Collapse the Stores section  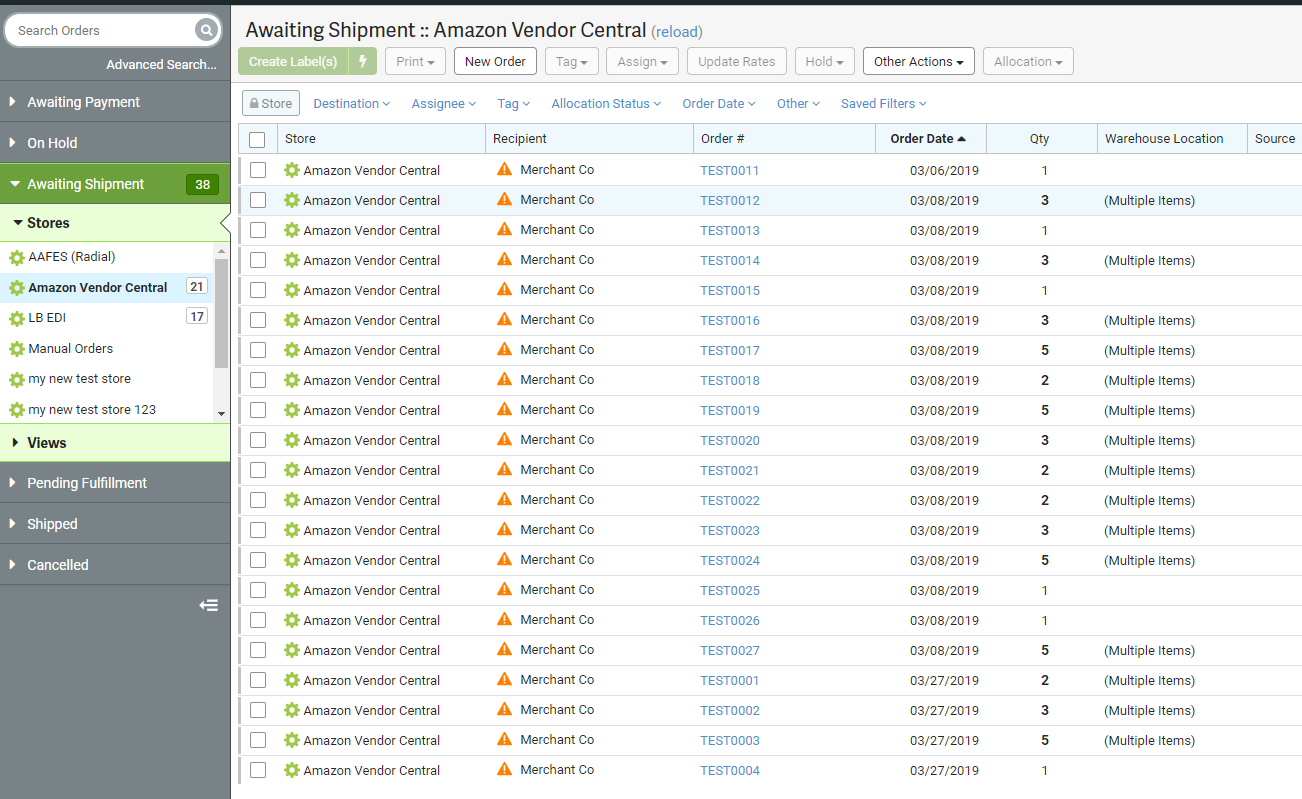tap(115, 223)
